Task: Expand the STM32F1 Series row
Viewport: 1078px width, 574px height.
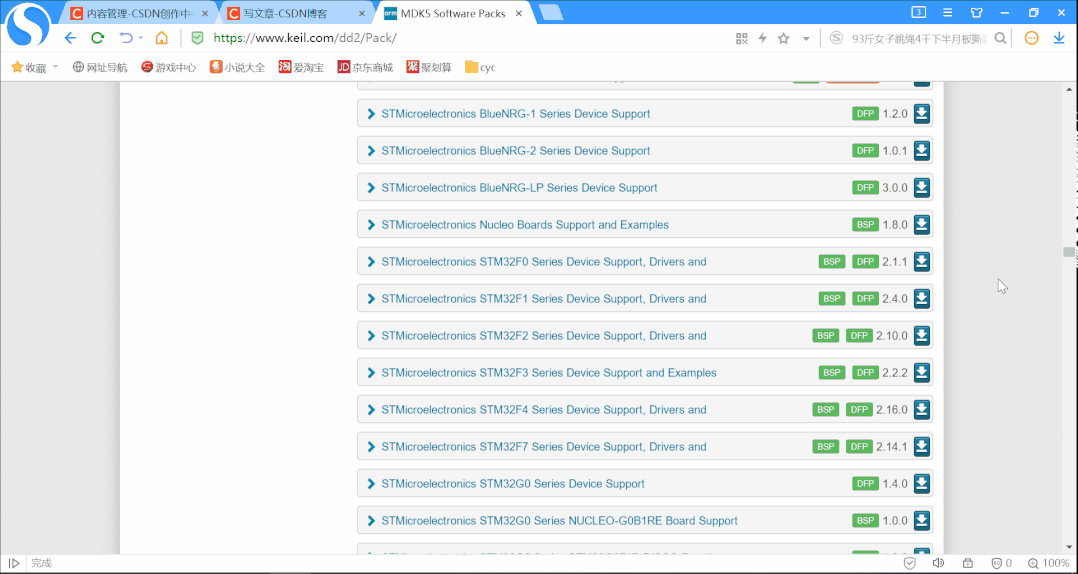Action: [371, 299]
